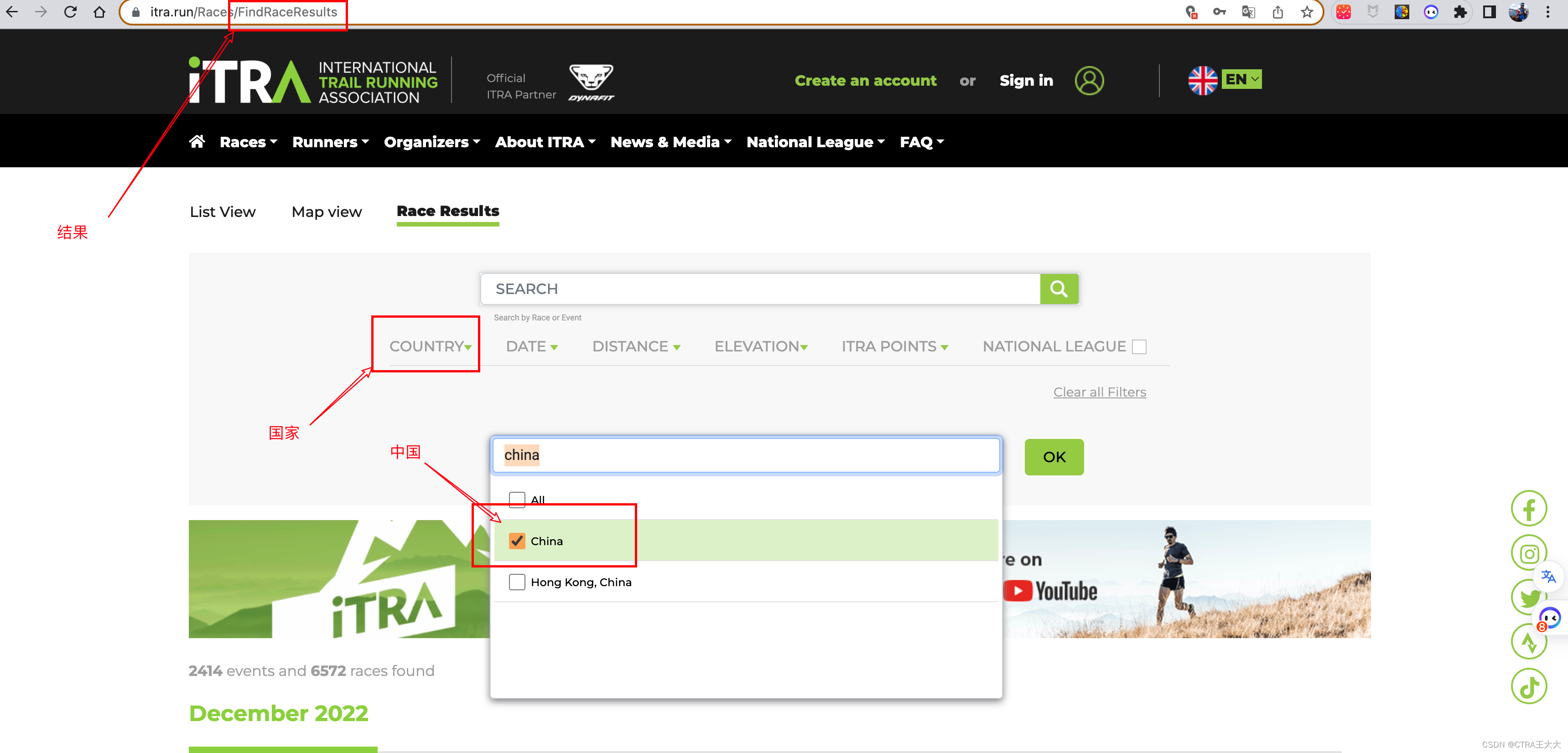Check the Hong Kong, China checkbox
Viewport: 1568px width, 753px height.
pyautogui.click(x=517, y=582)
